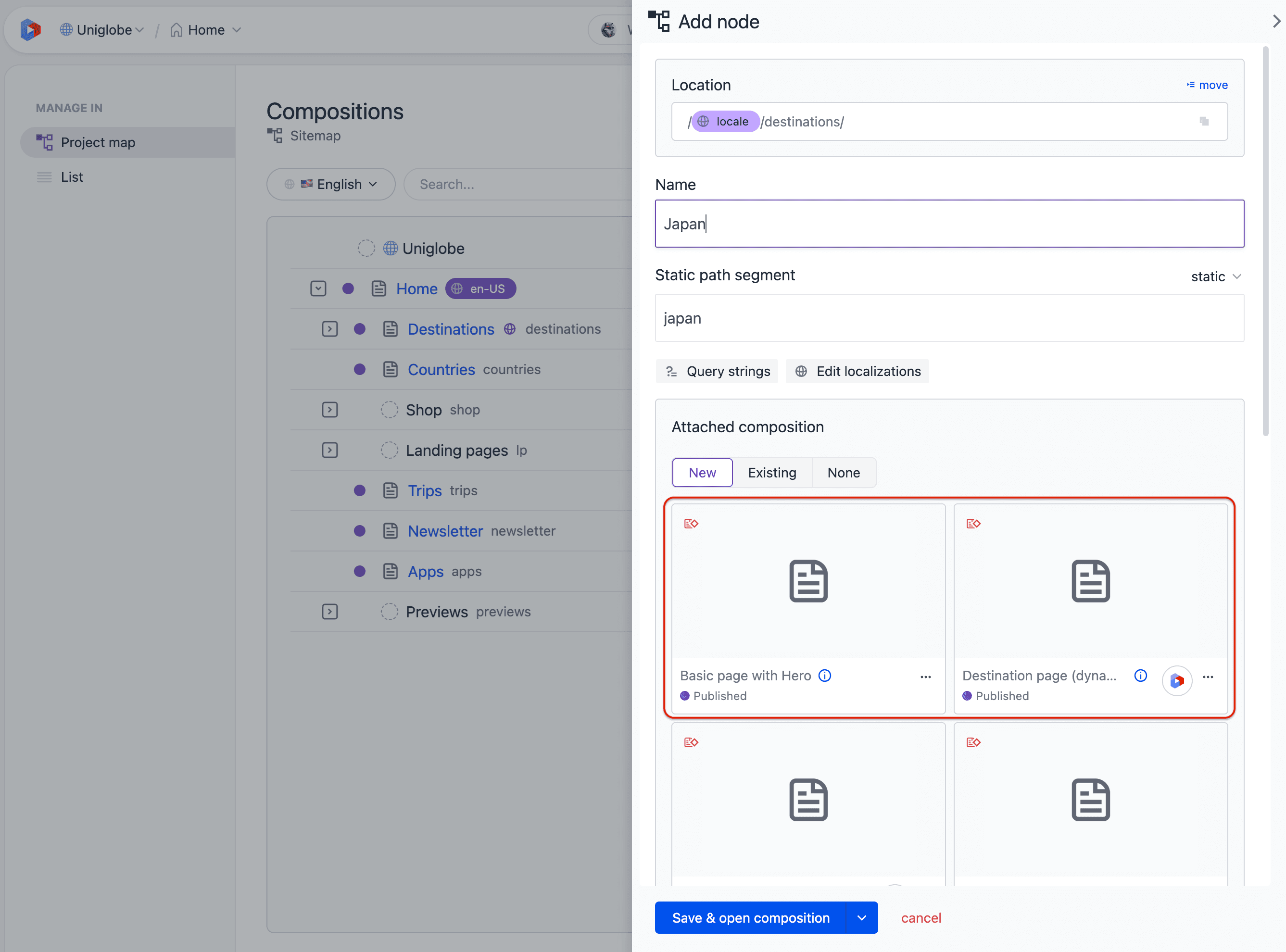Open the English language dropdown

331,185
